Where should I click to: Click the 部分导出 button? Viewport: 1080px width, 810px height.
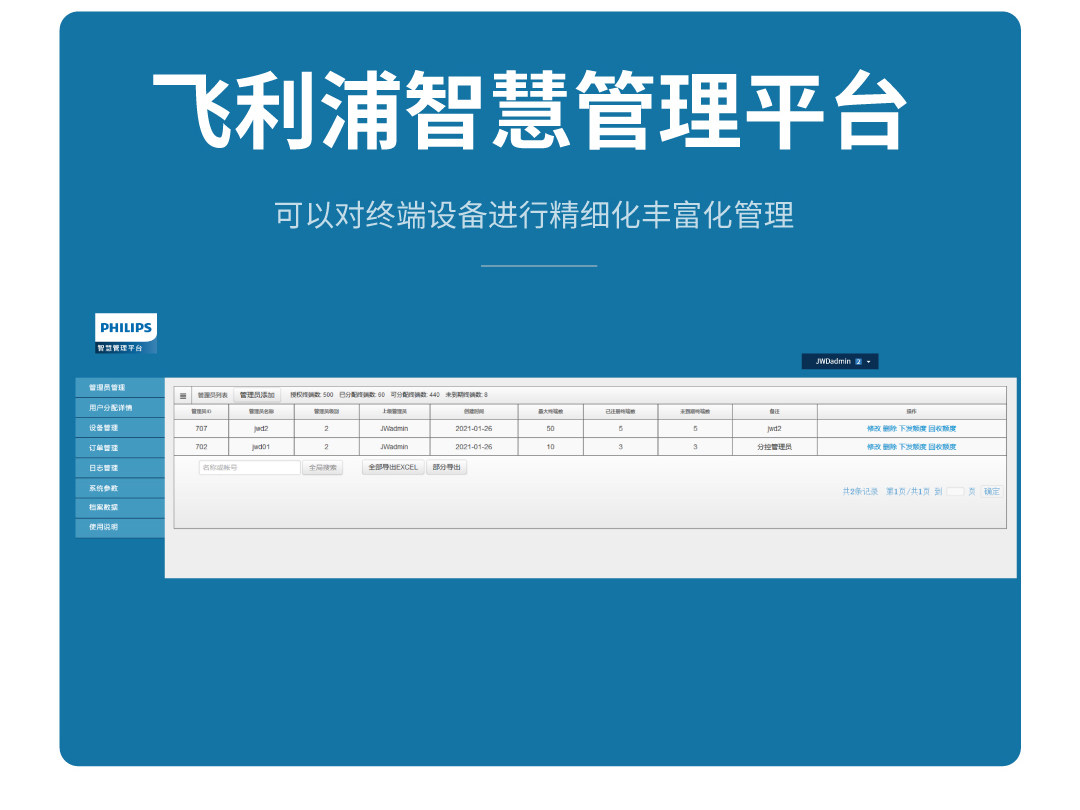[446, 467]
